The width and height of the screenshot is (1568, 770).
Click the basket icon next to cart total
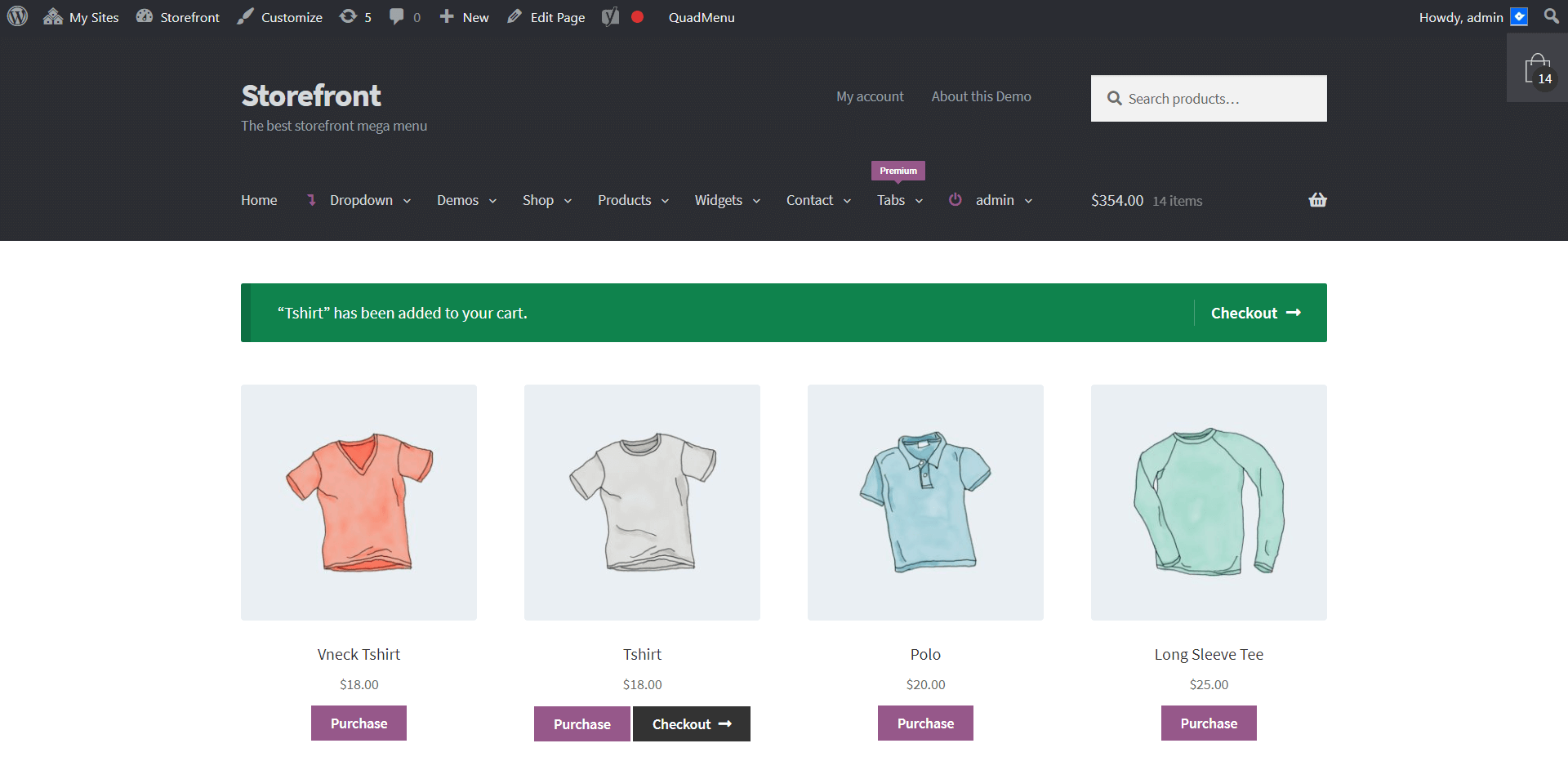(1317, 200)
